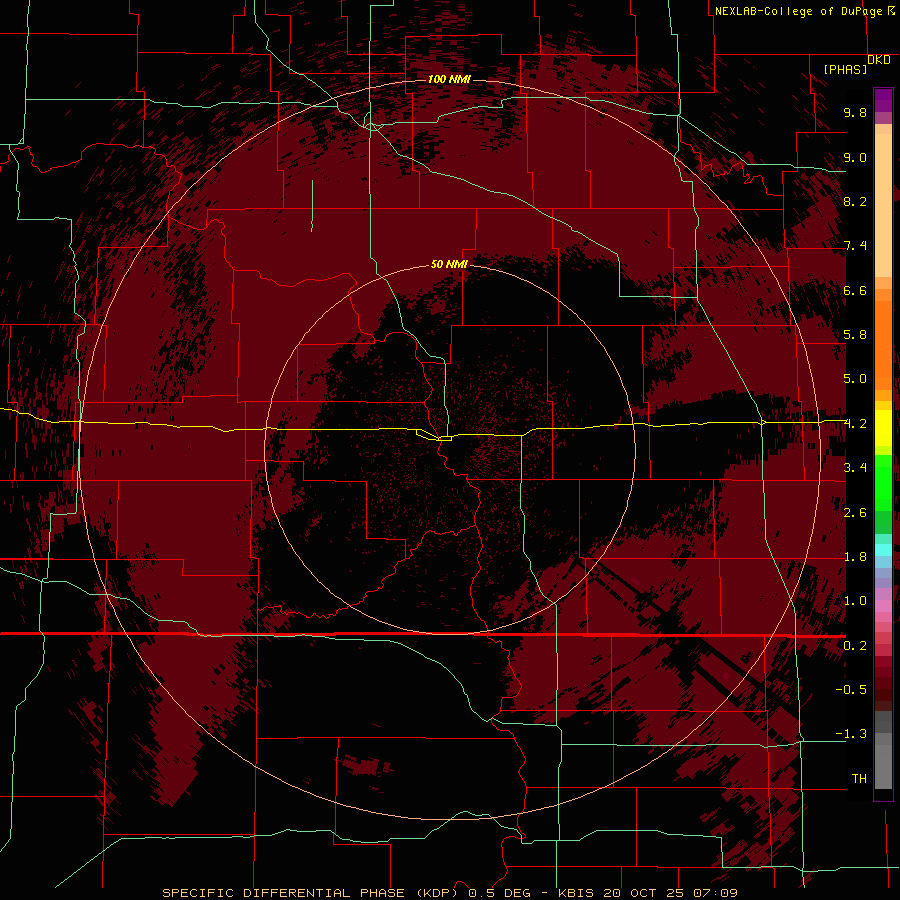
Task: Click the 0.2 scale value
Action: tap(855, 646)
